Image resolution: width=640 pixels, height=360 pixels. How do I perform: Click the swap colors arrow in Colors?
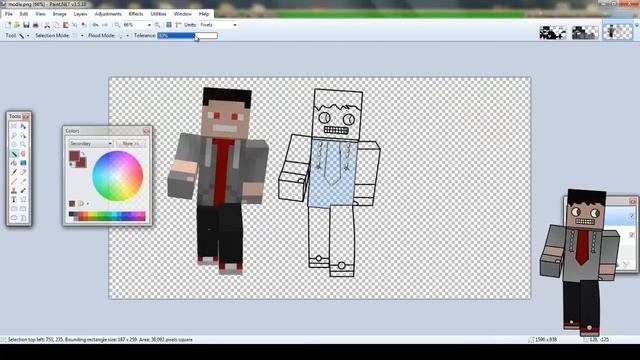click(83, 153)
